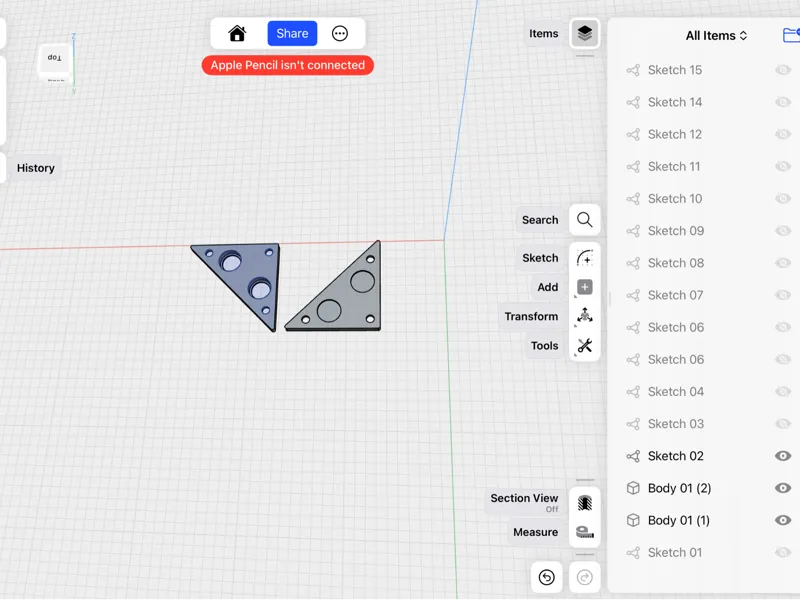
Task: Undo the last action
Action: click(546, 578)
